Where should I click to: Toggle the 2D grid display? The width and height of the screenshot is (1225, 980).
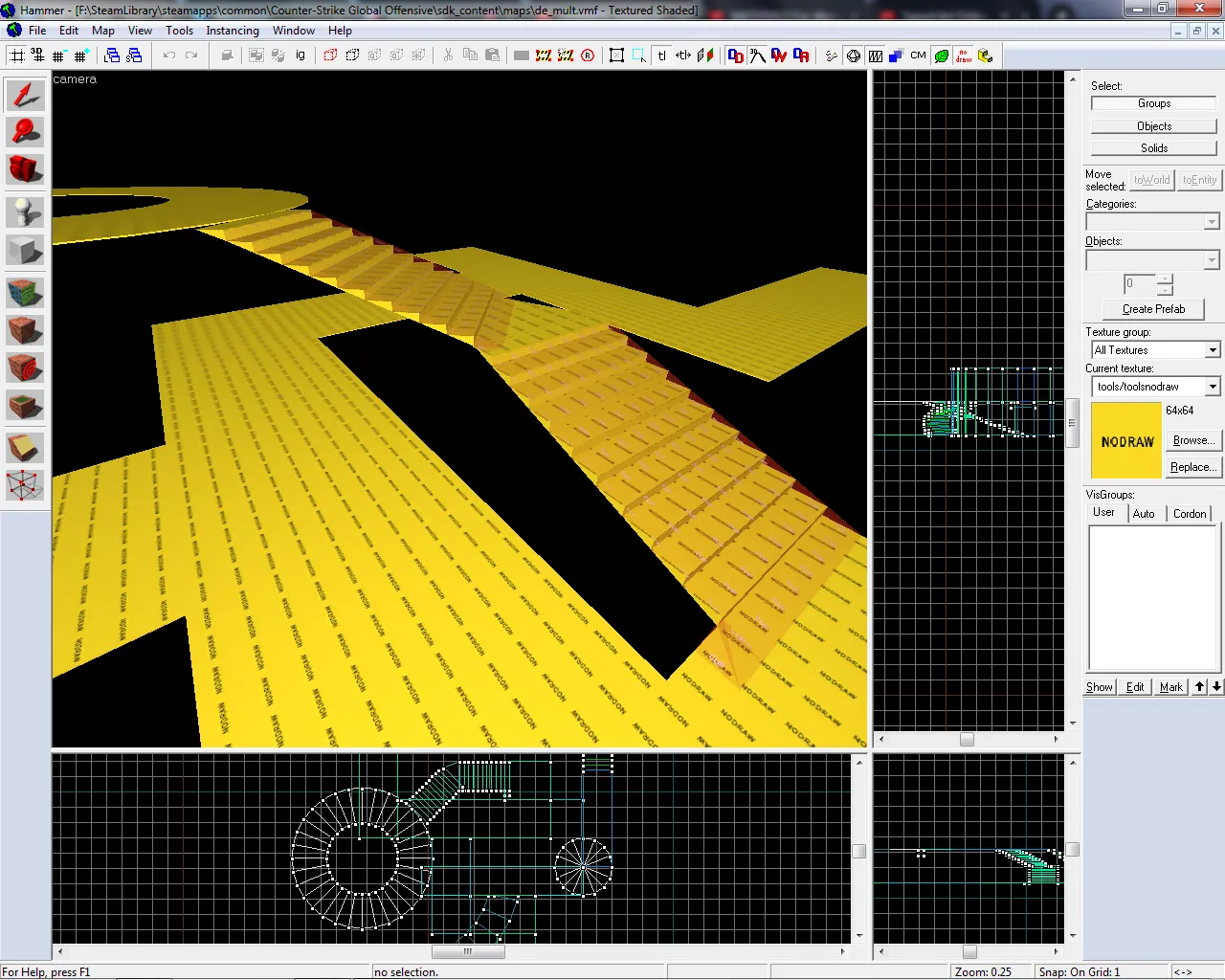point(16,56)
